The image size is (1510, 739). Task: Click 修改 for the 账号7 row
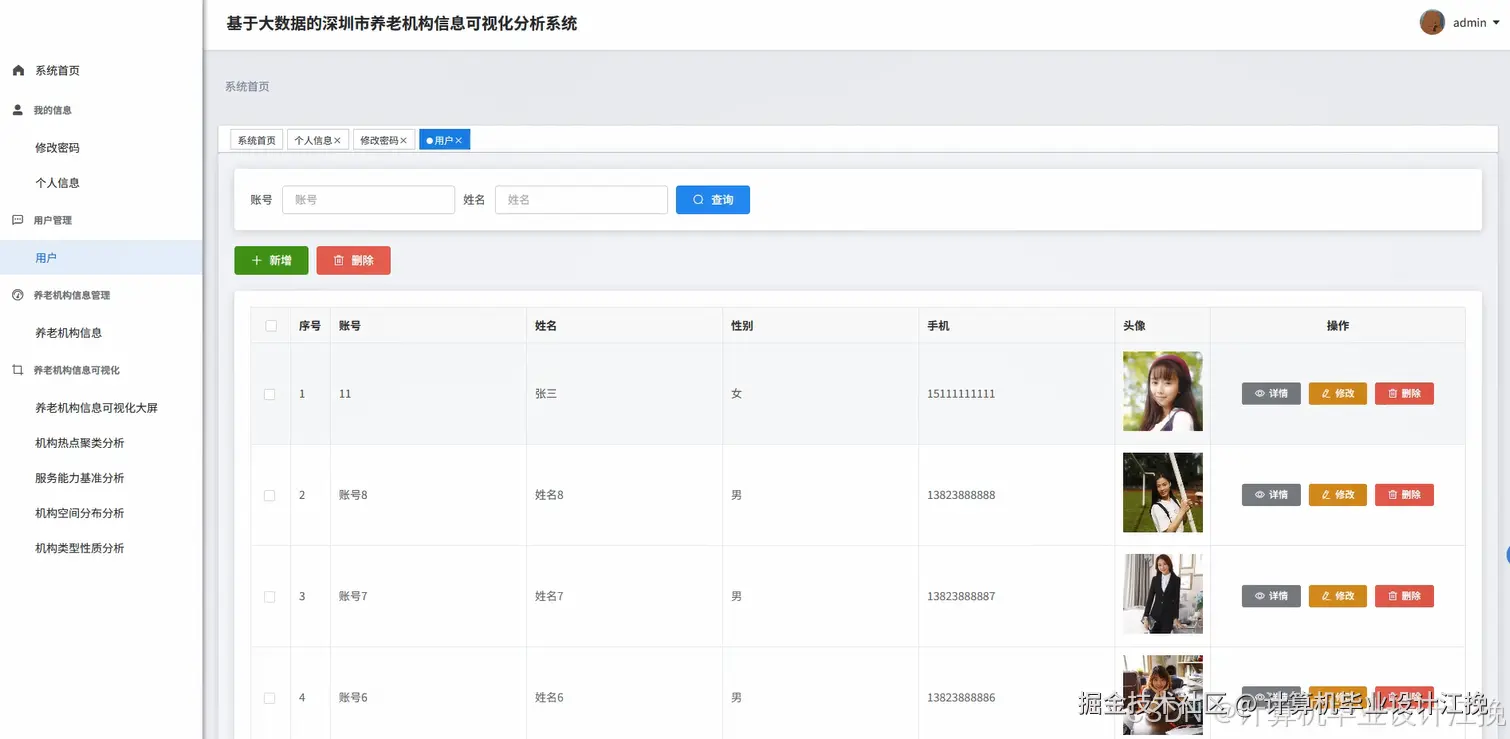click(1338, 596)
